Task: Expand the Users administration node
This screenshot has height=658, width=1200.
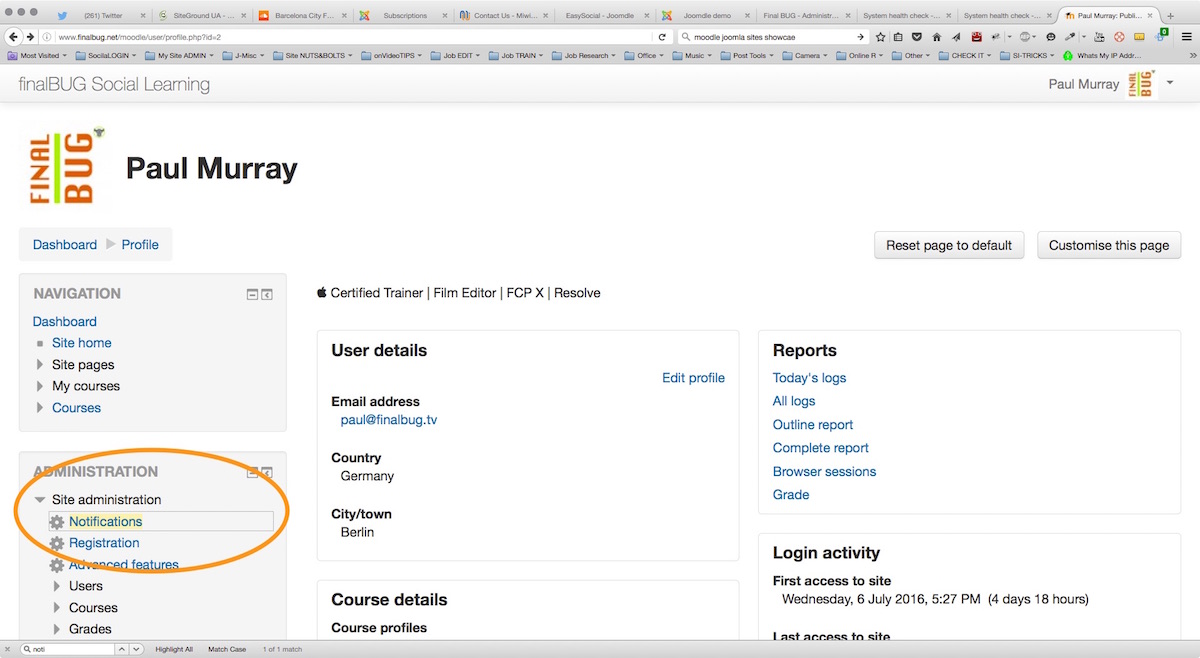Action: tap(57, 586)
